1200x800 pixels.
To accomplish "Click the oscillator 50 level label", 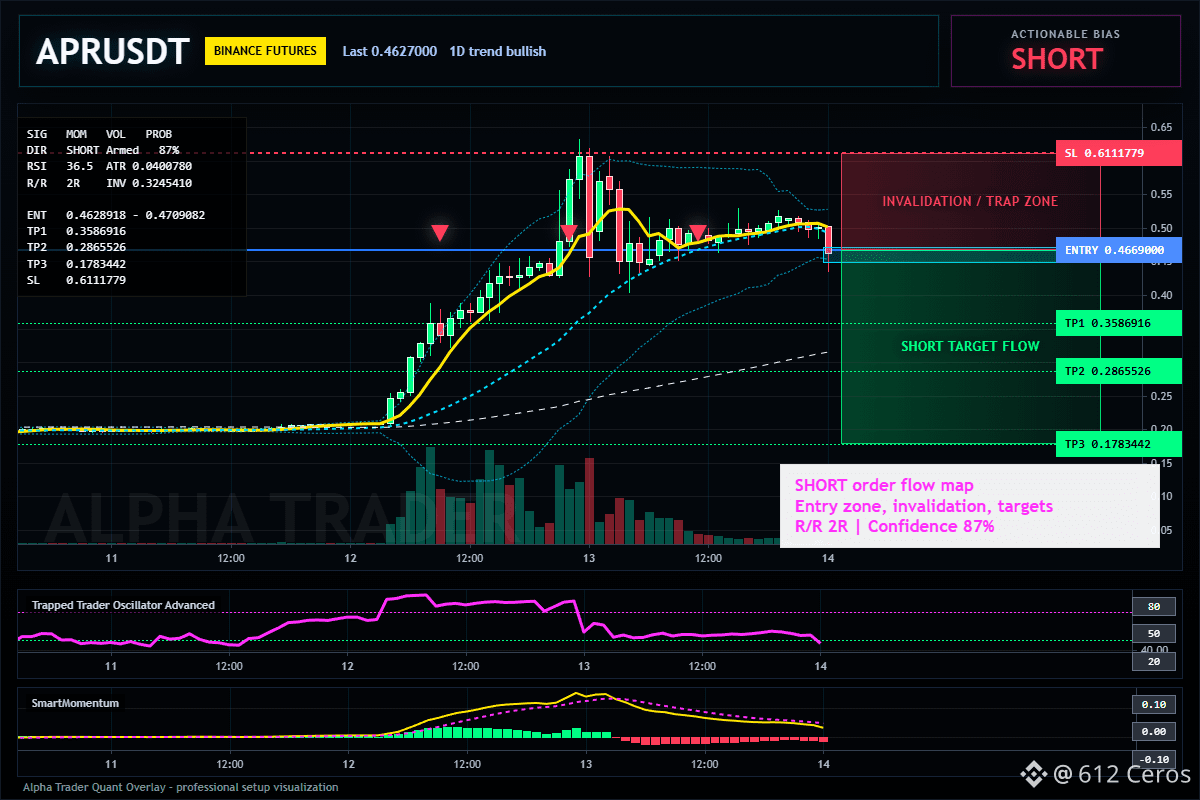I will [1153, 634].
